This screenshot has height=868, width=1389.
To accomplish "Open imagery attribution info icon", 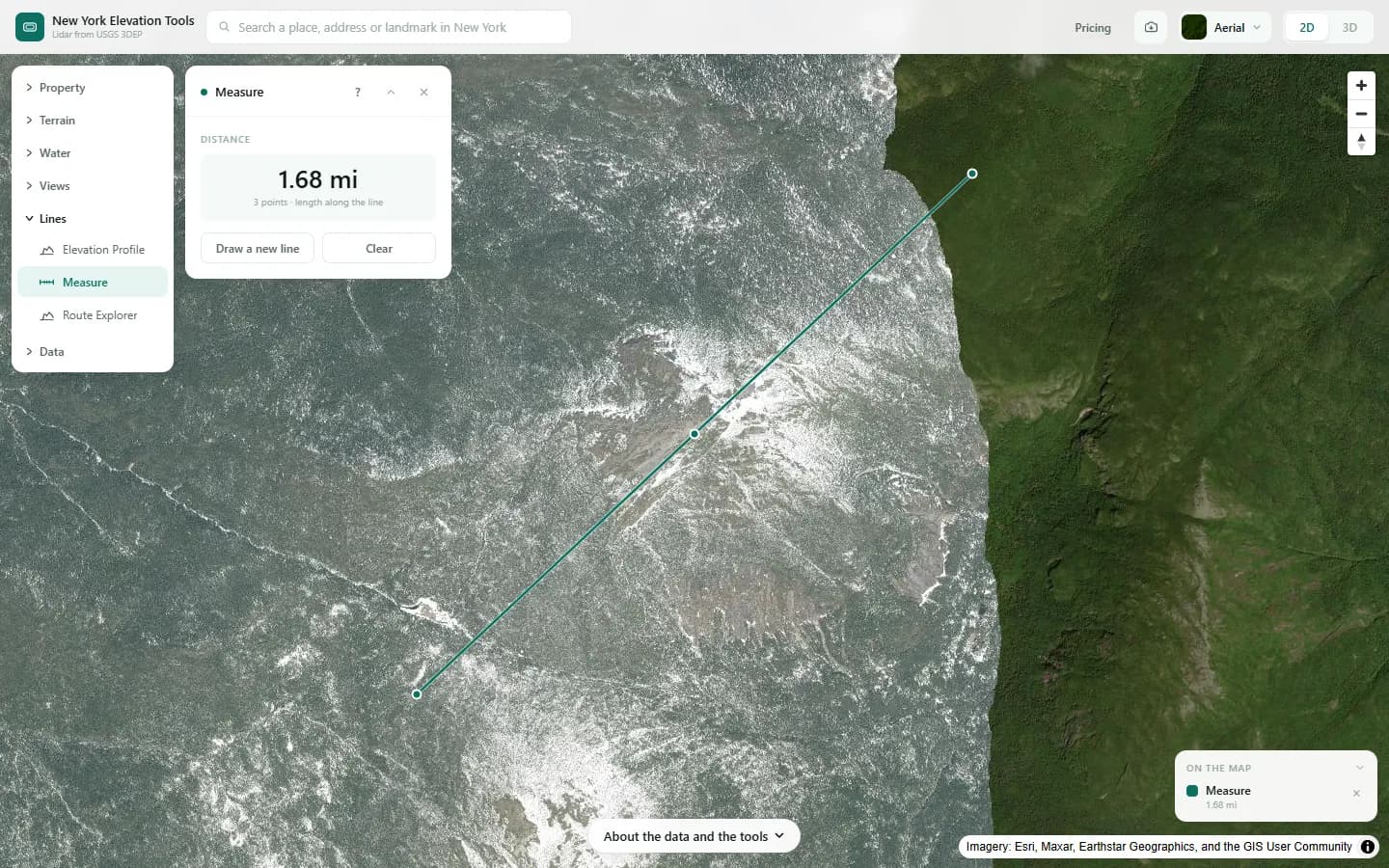I will [1368, 847].
